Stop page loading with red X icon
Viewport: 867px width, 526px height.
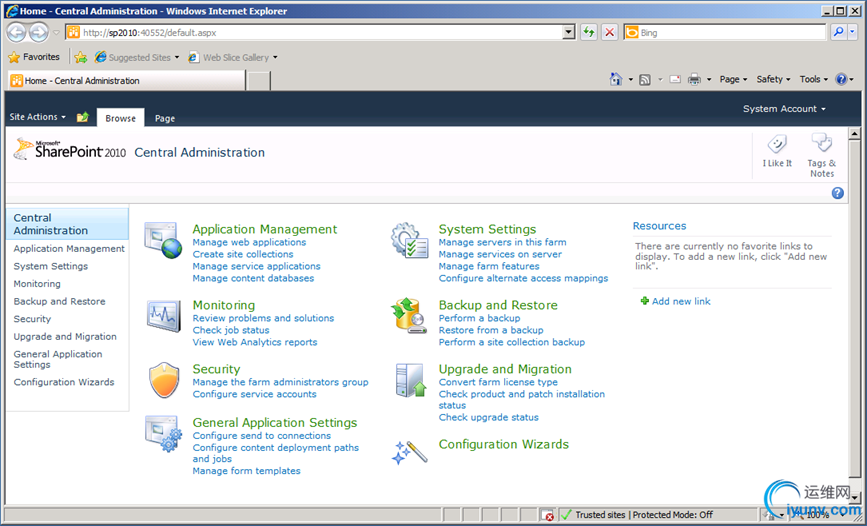pyautogui.click(x=609, y=33)
